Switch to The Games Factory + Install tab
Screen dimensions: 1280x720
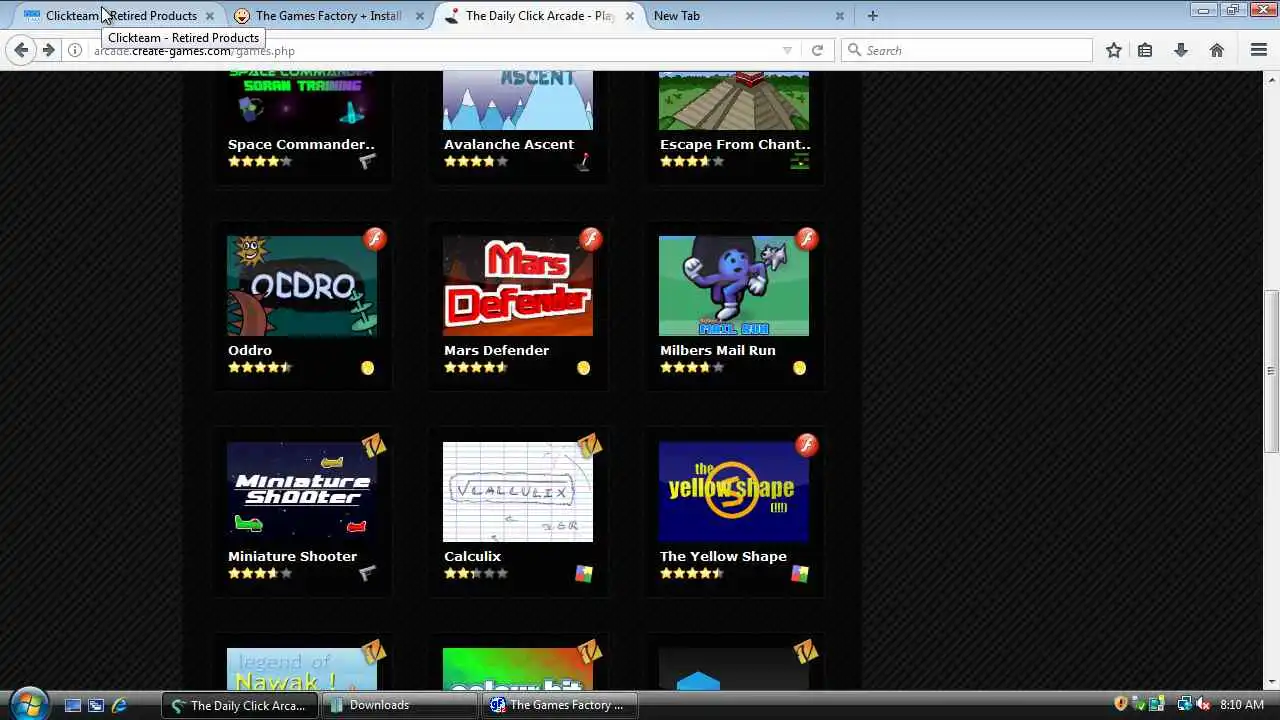[329, 15]
